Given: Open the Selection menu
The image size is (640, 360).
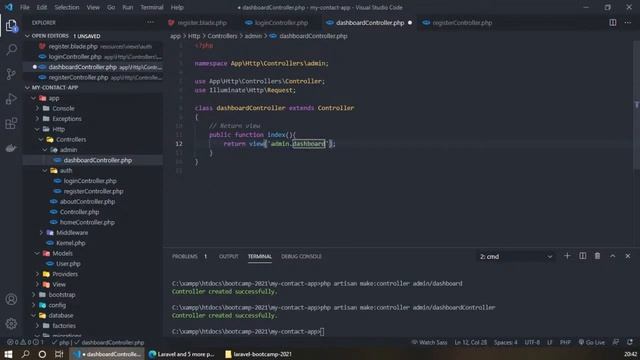Looking at the screenshot, I should 67,7.
